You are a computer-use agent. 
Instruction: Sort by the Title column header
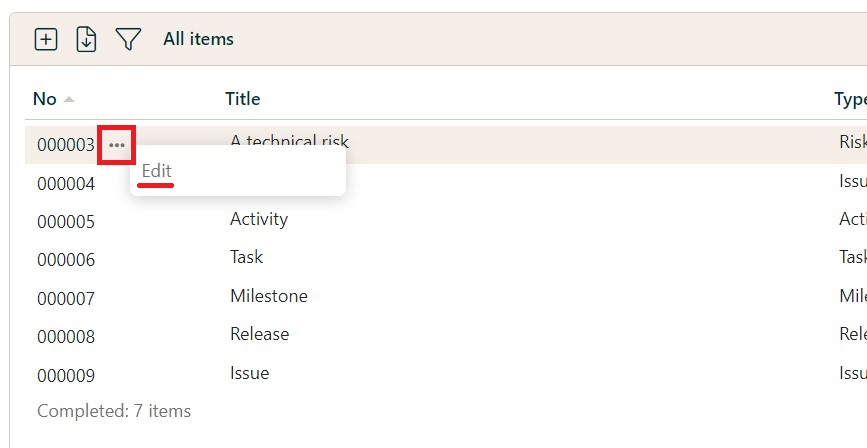pos(243,98)
